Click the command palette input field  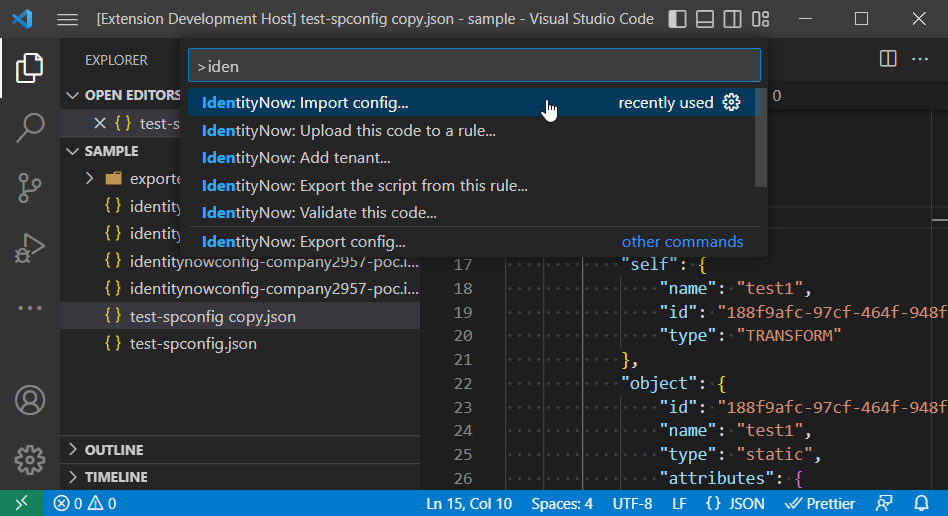[x=474, y=65]
